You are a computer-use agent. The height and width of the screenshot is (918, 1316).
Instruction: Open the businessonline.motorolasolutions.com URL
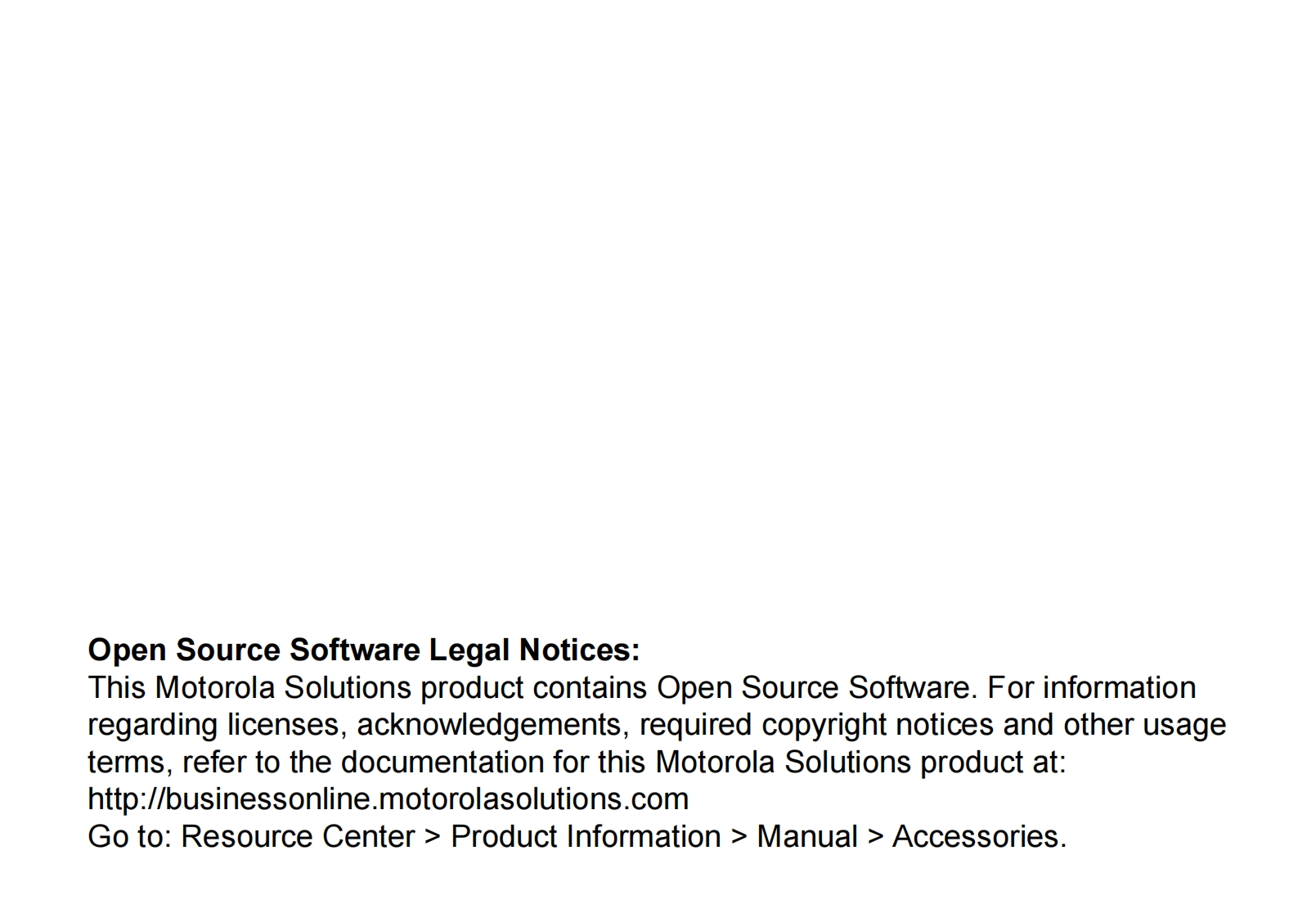pos(388,799)
